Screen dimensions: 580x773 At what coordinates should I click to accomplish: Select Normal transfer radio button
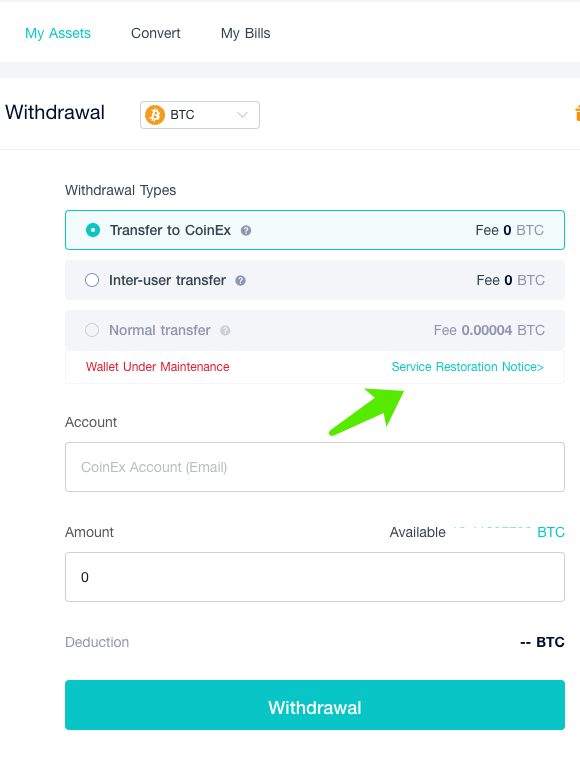pos(92,330)
